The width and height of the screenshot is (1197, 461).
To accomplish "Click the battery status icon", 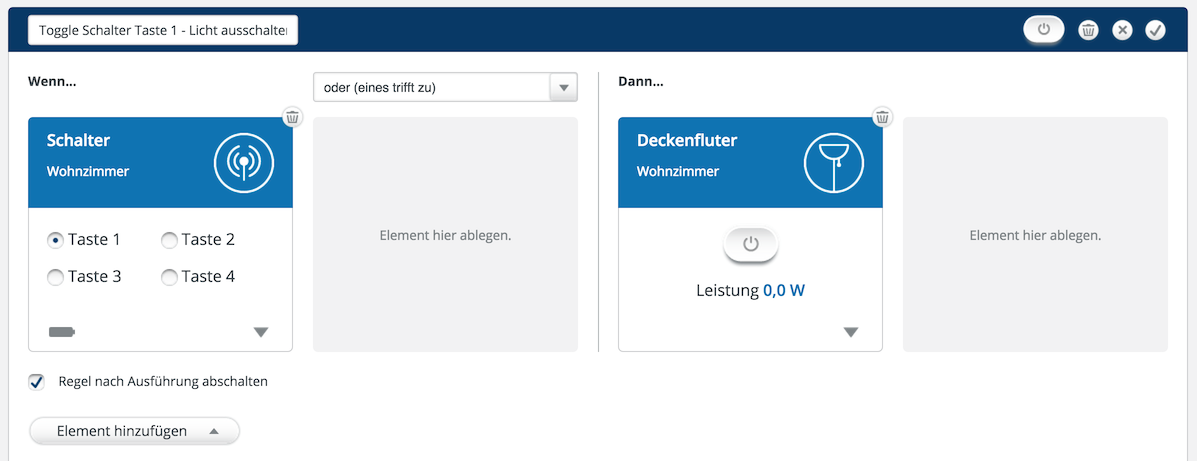I will tap(62, 332).
